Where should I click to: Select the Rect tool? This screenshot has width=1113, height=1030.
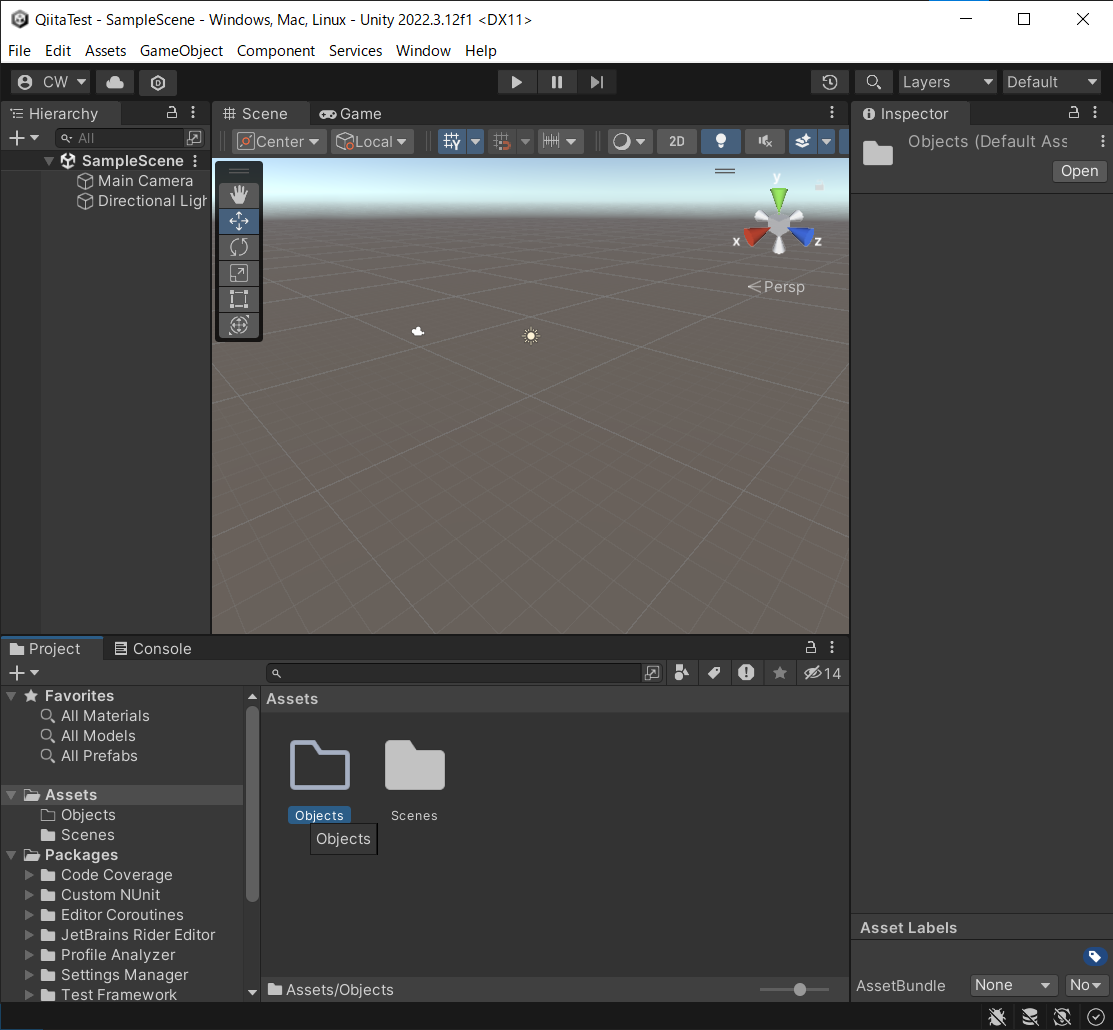238,299
